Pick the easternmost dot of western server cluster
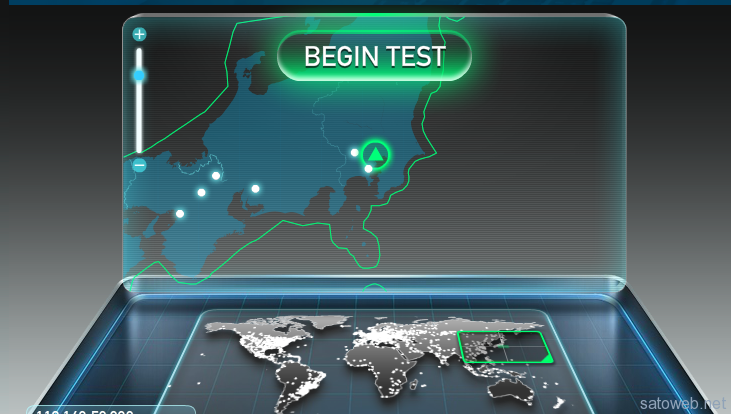This screenshot has width=731, height=414. pos(255,189)
